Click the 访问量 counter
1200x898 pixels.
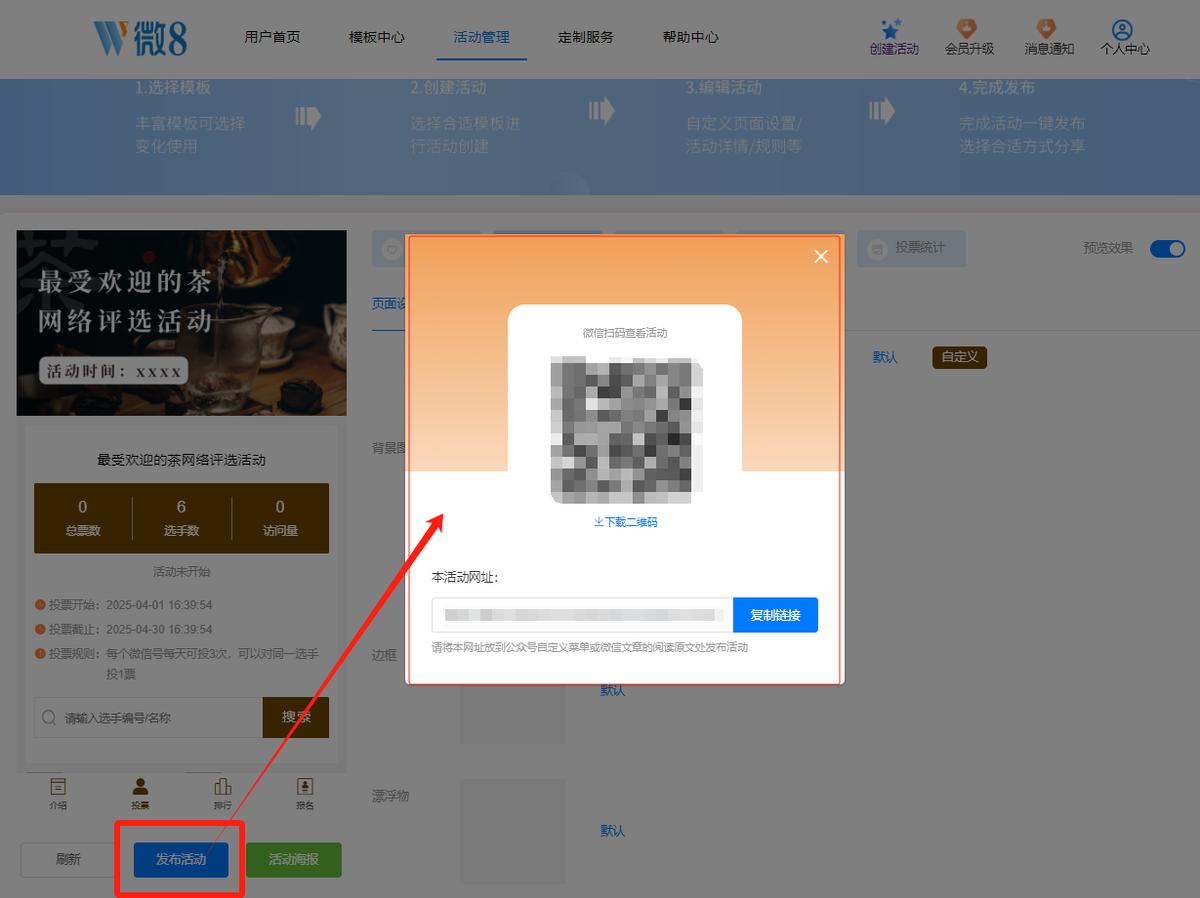click(x=280, y=518)
